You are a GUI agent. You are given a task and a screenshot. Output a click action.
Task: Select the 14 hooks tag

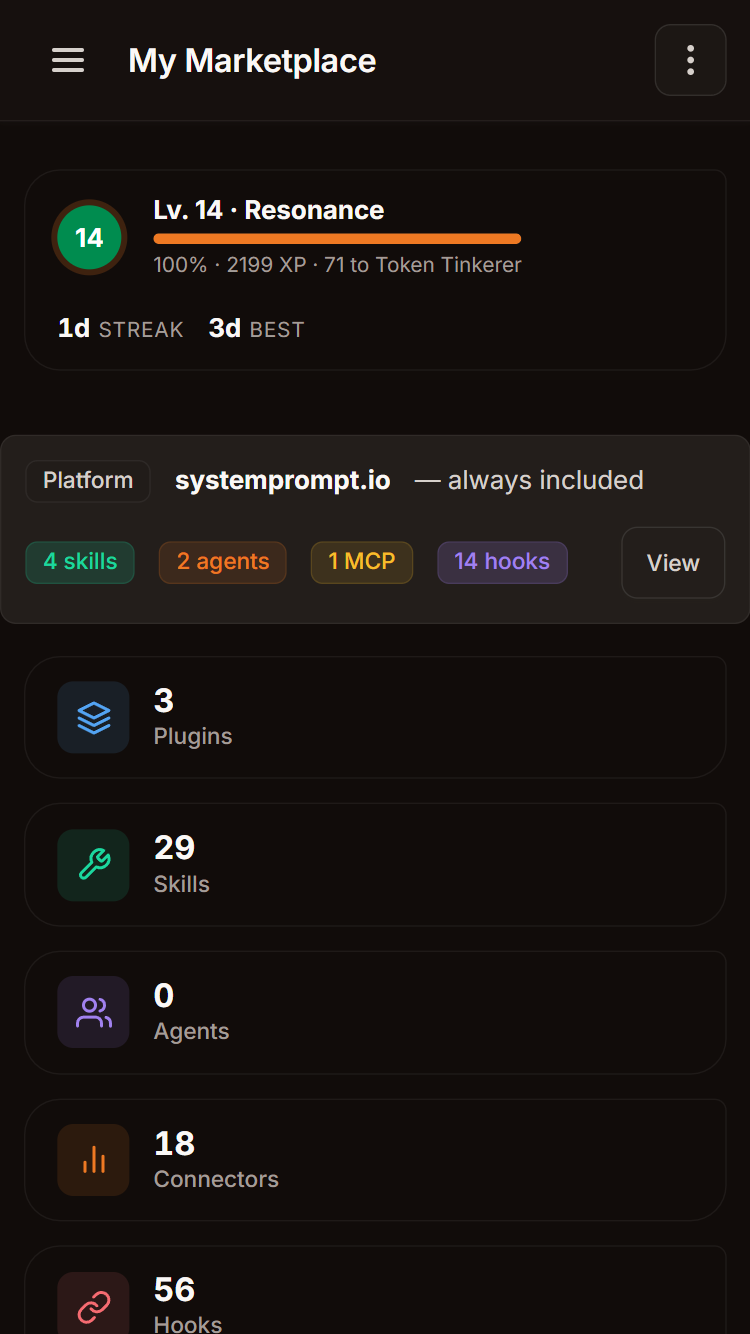(502, 562)
